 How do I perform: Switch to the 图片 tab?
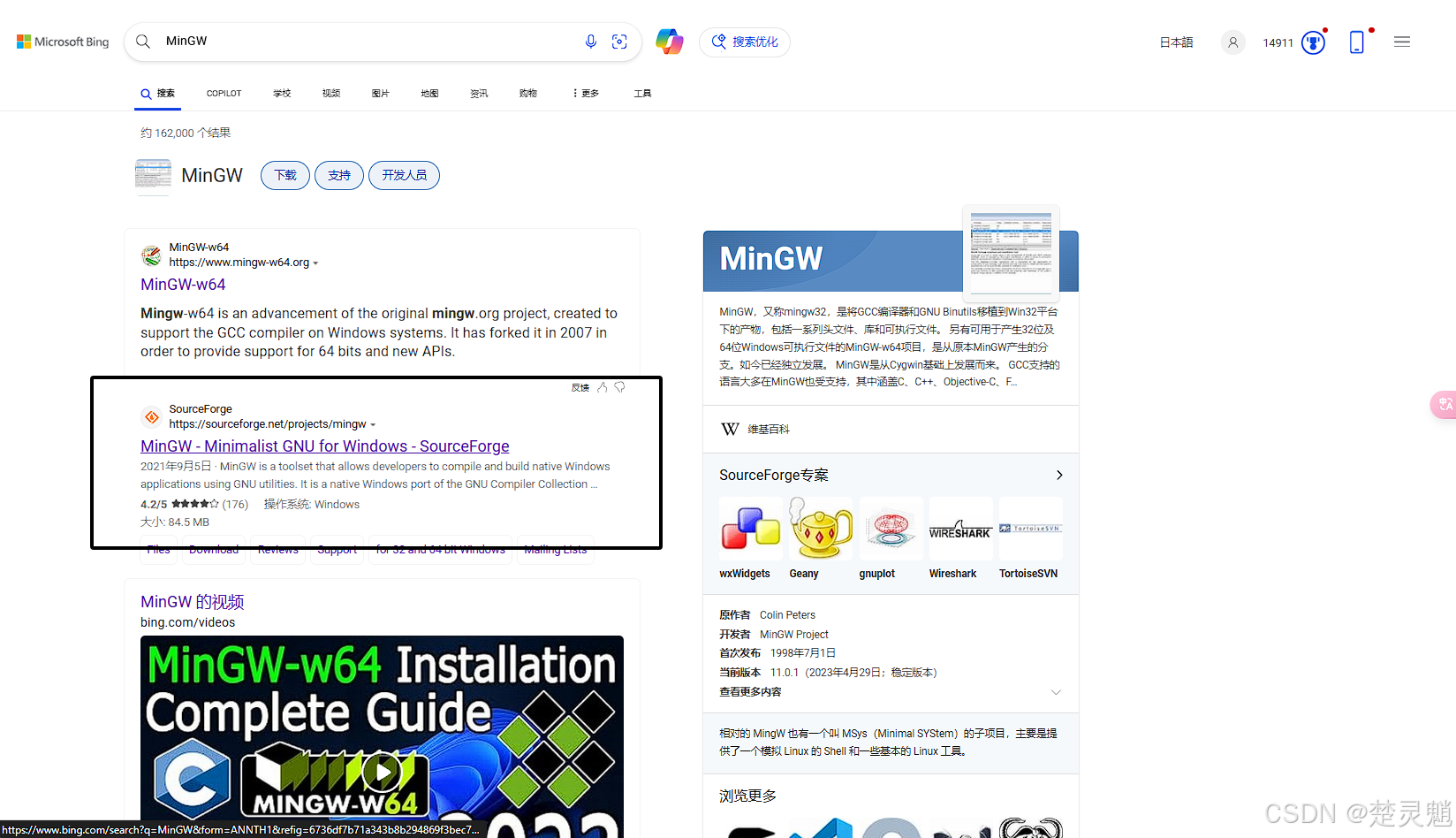[x=381, y=93]
